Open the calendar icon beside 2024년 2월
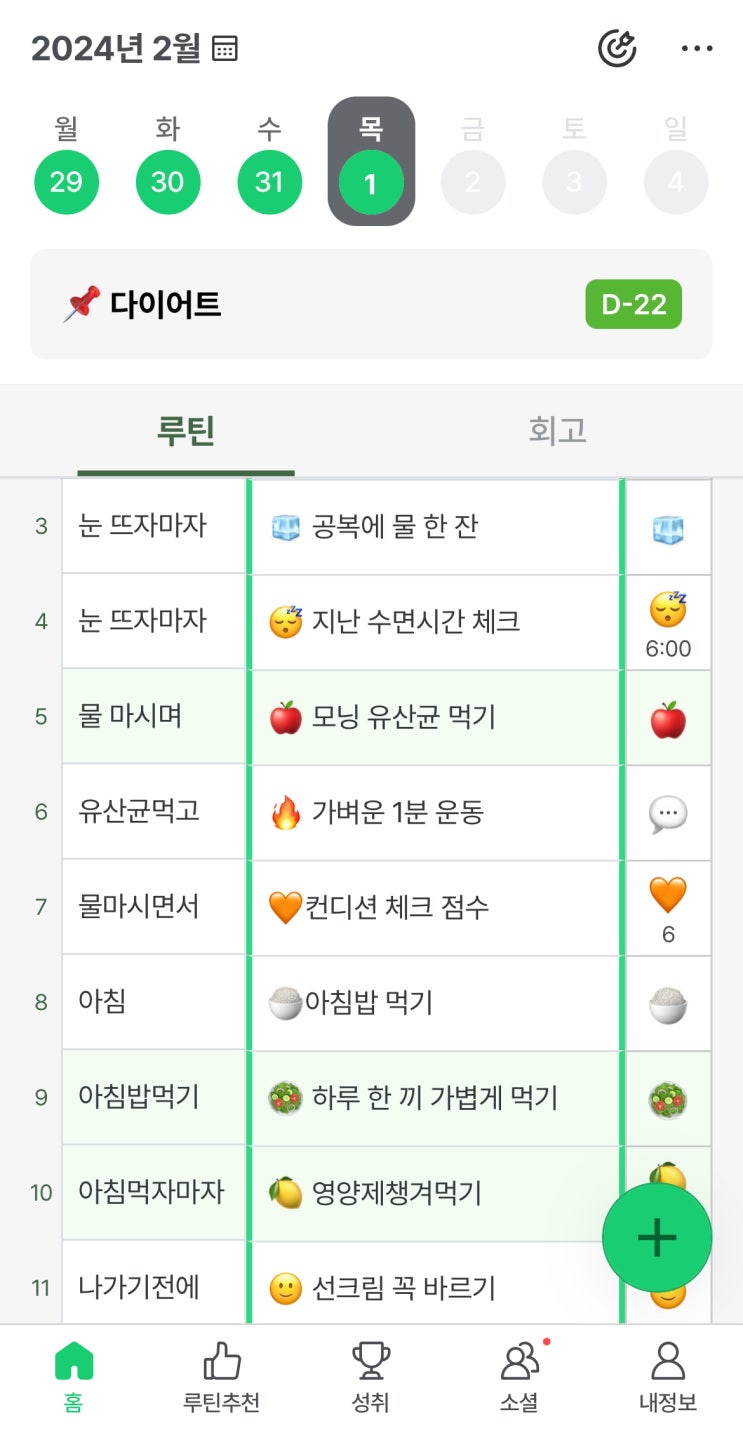The image size is (743, 1447). point(226,49)
